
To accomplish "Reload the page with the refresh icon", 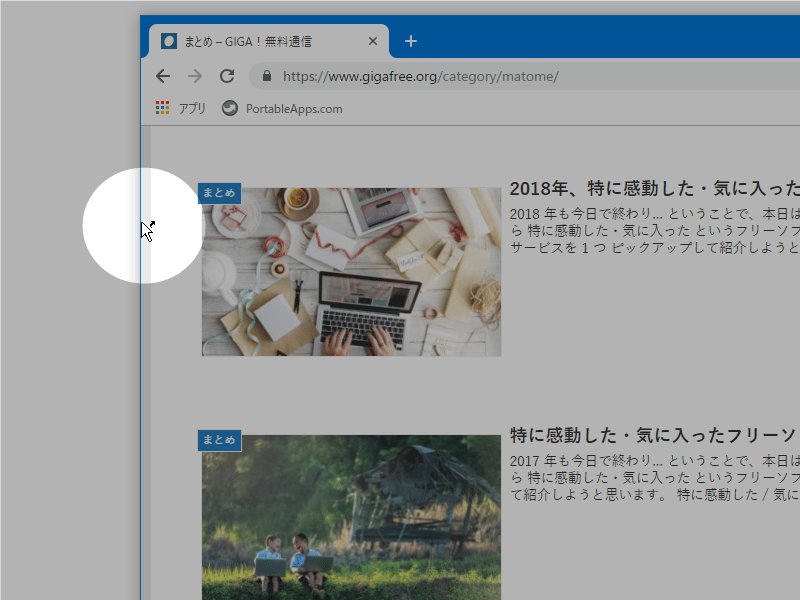I will (x=227, y=76).
